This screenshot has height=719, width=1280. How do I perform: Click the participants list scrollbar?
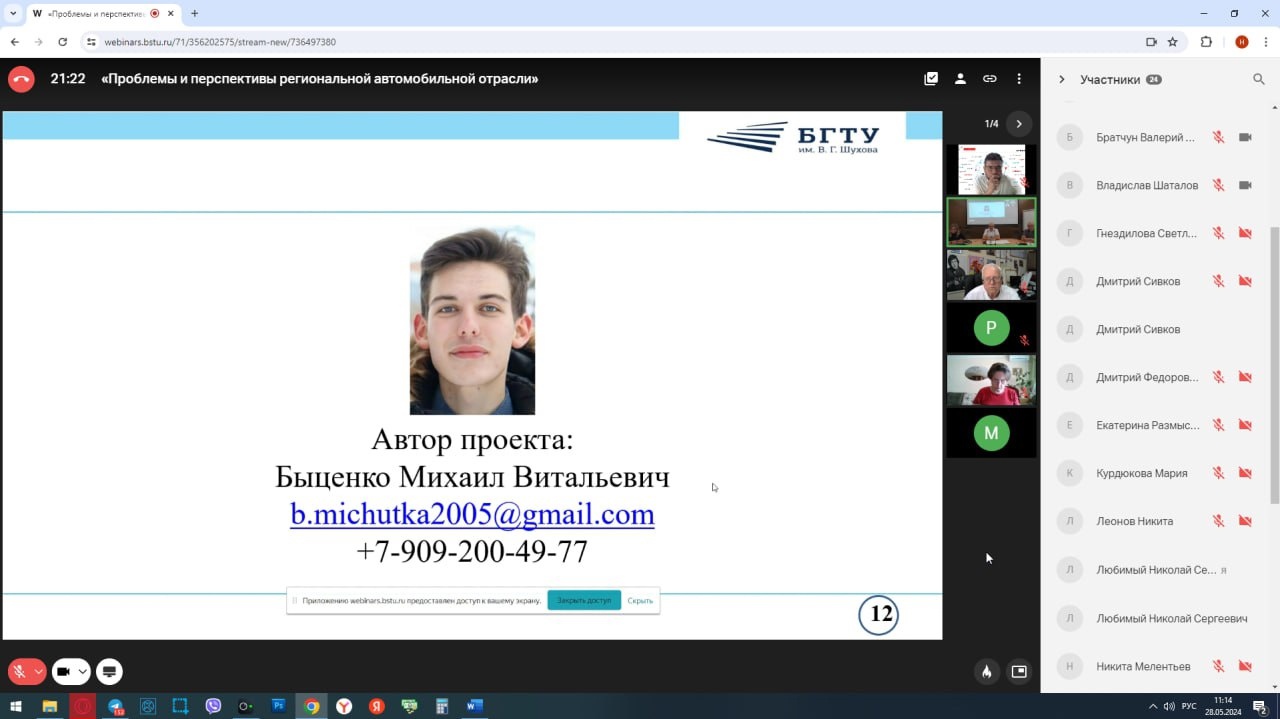[1274, 365]
